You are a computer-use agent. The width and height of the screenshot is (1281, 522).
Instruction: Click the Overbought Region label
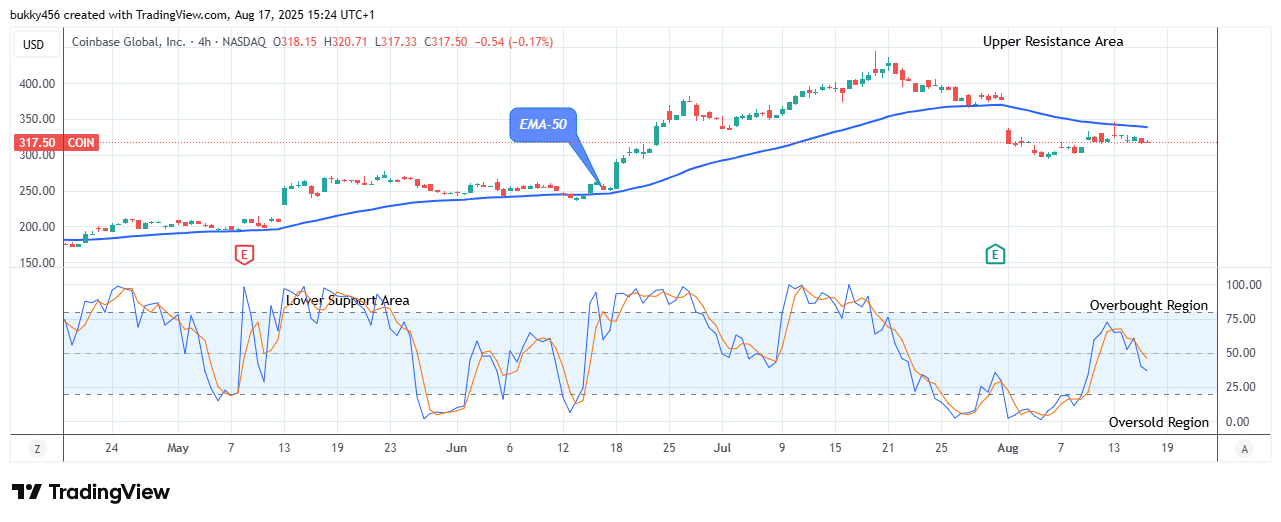[x=1148, y=305]
